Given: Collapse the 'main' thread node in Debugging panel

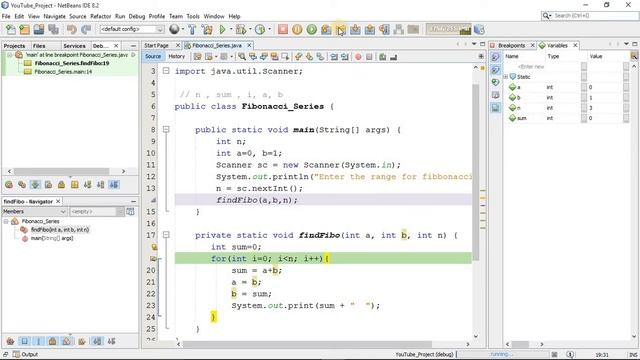Looking at the screenshot, I should click(x=9, y=55).
